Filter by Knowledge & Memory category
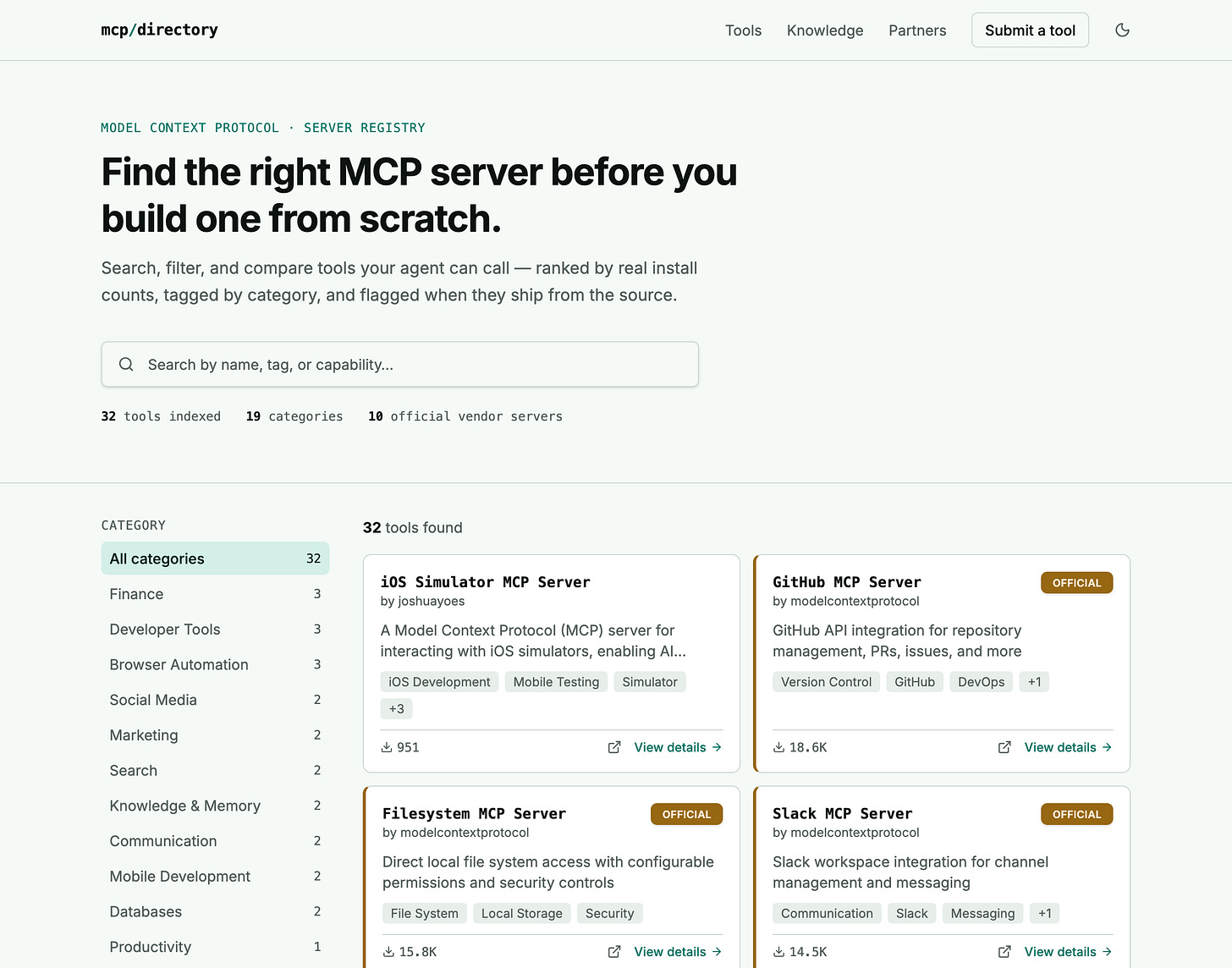1232x968 pixels. pyautogui.click(x=215, y=806)
